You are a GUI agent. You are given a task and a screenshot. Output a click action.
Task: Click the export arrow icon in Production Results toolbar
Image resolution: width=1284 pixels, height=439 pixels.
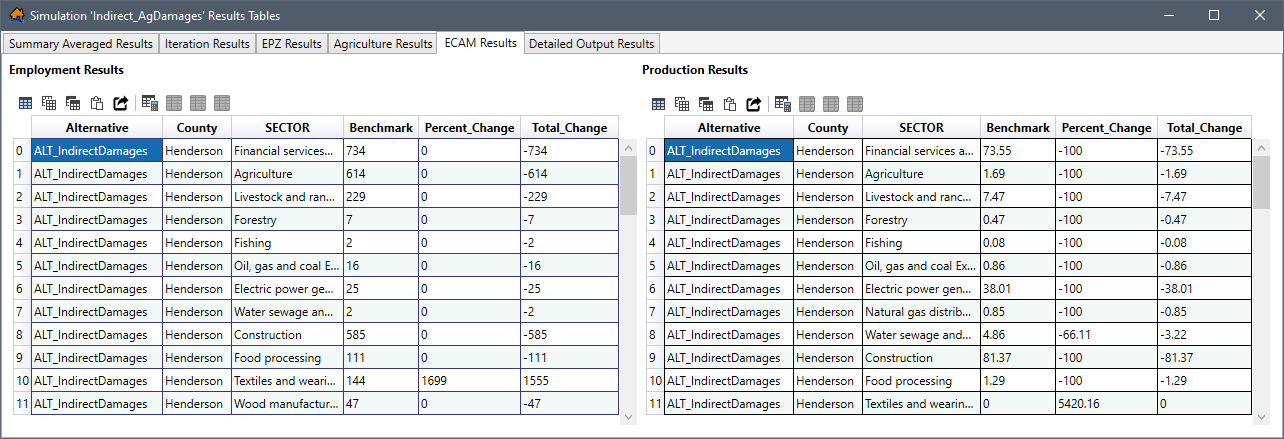[x=754, y=104]
